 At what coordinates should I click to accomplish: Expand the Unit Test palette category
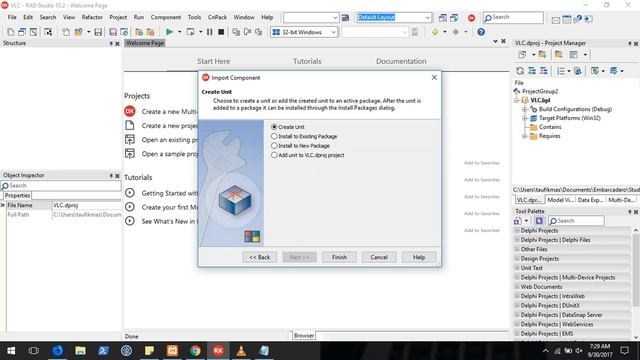click(x=517, y=268)
